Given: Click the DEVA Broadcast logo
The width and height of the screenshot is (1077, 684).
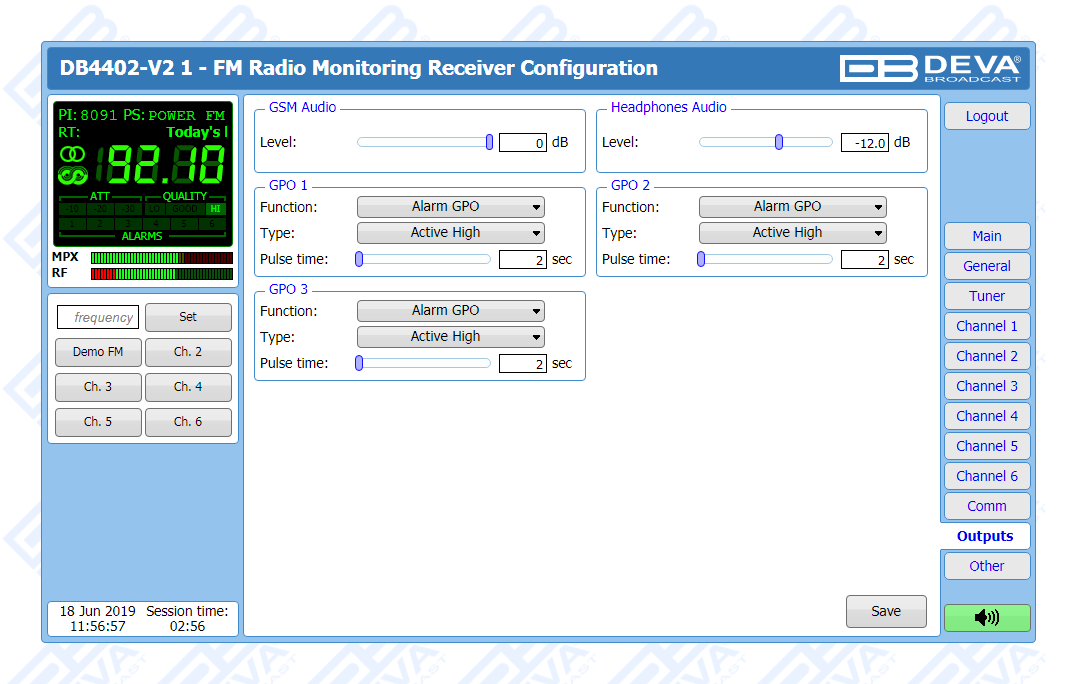Looking at the screenshot, I should click(930, 68).
